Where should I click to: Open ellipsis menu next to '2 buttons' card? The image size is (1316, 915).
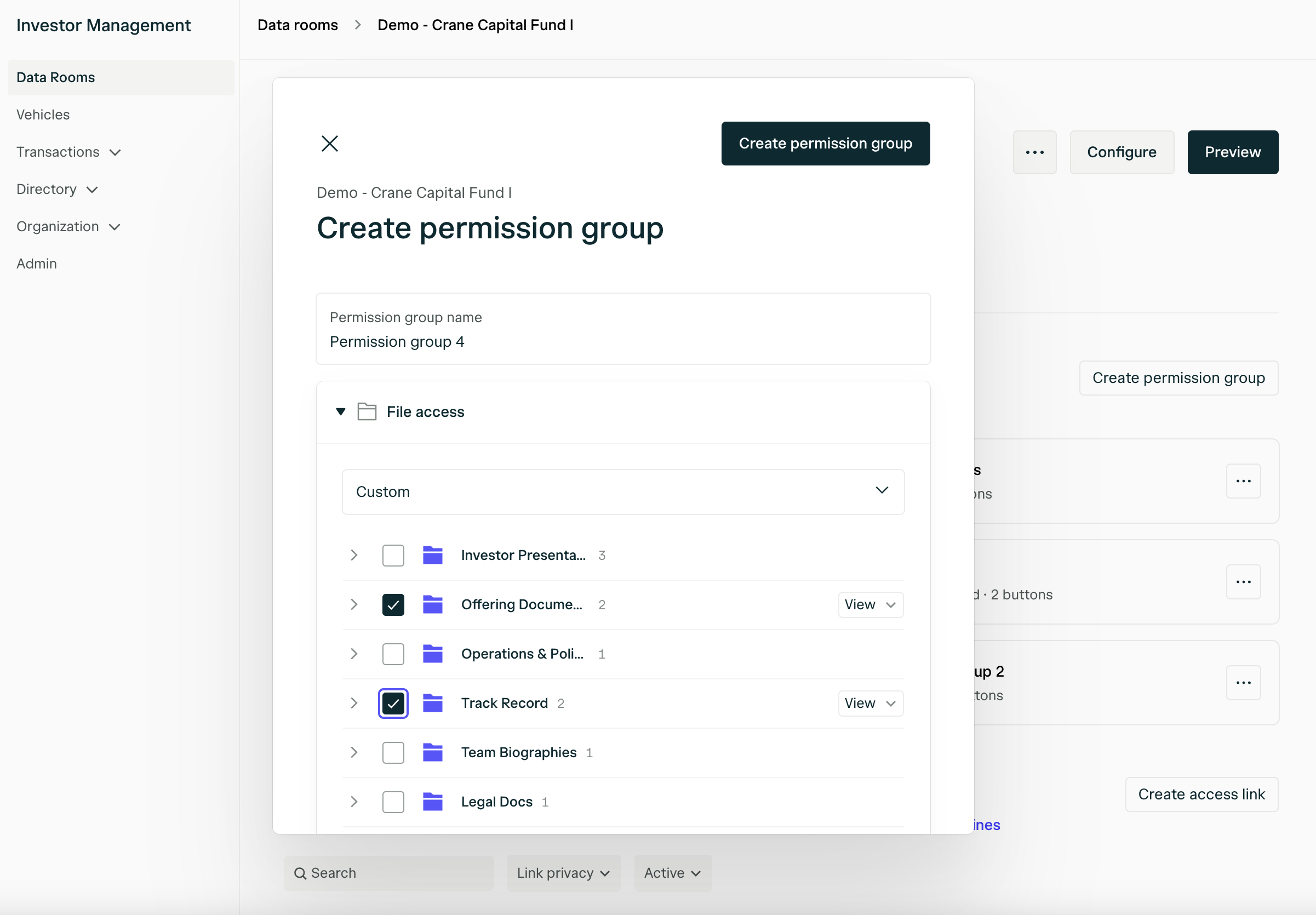click(x=1243, y=582)
